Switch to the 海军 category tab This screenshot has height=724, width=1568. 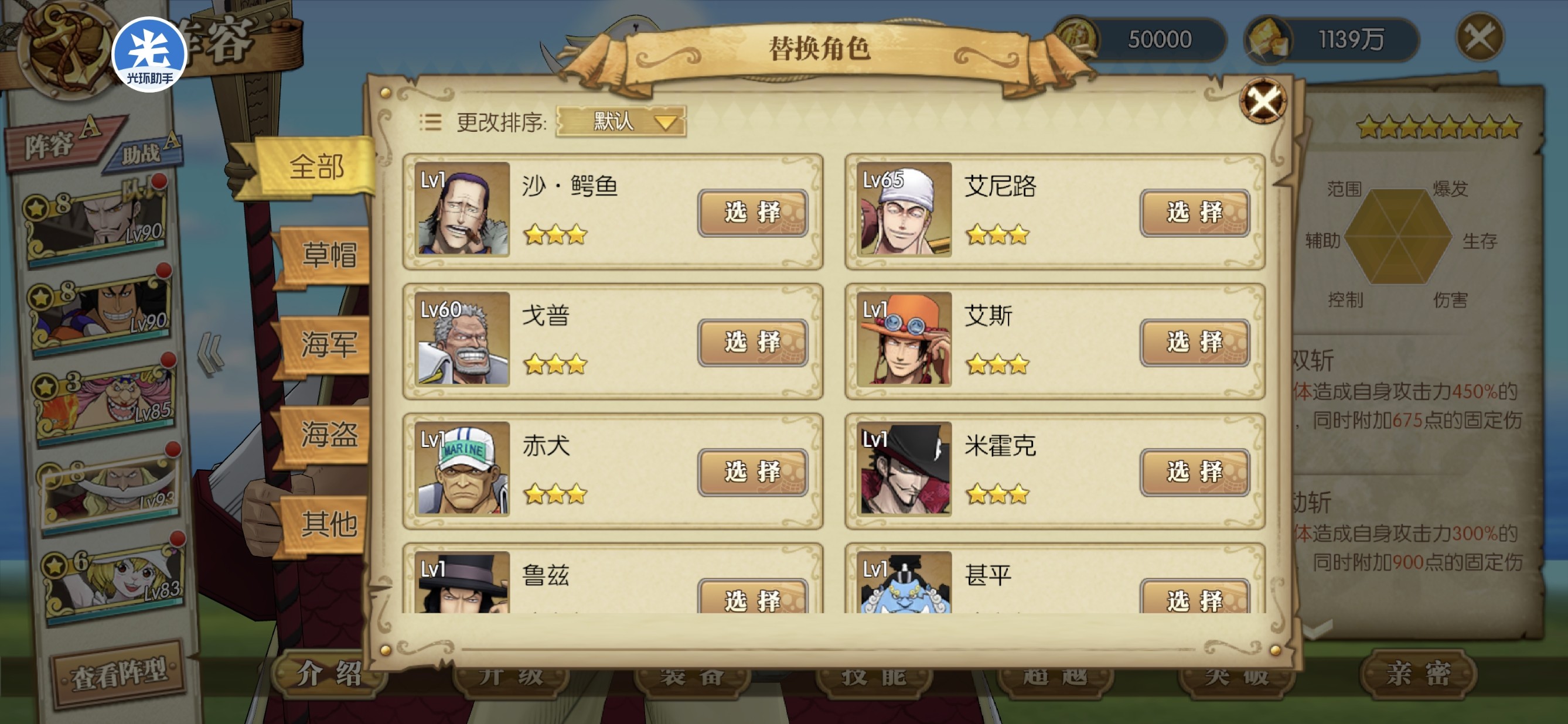[x=329, y=344]
